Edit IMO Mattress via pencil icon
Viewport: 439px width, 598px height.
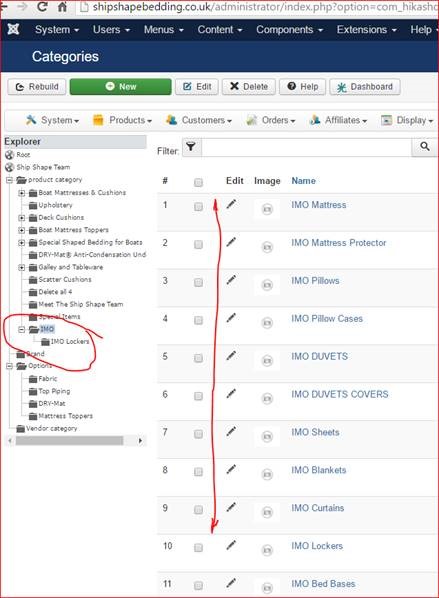[x=231, y=204]
